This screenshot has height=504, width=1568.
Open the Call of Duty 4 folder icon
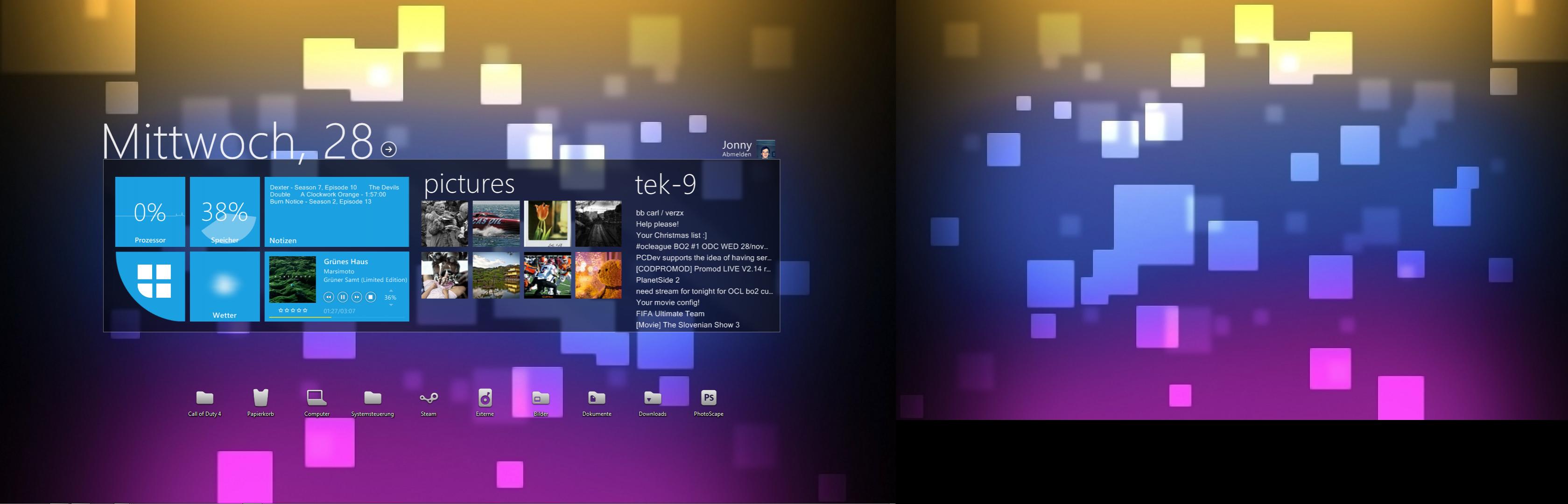click(204, 398)
